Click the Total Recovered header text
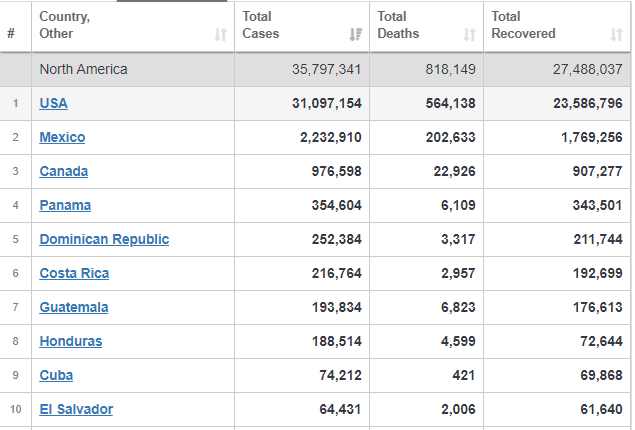 pos(523,25)
